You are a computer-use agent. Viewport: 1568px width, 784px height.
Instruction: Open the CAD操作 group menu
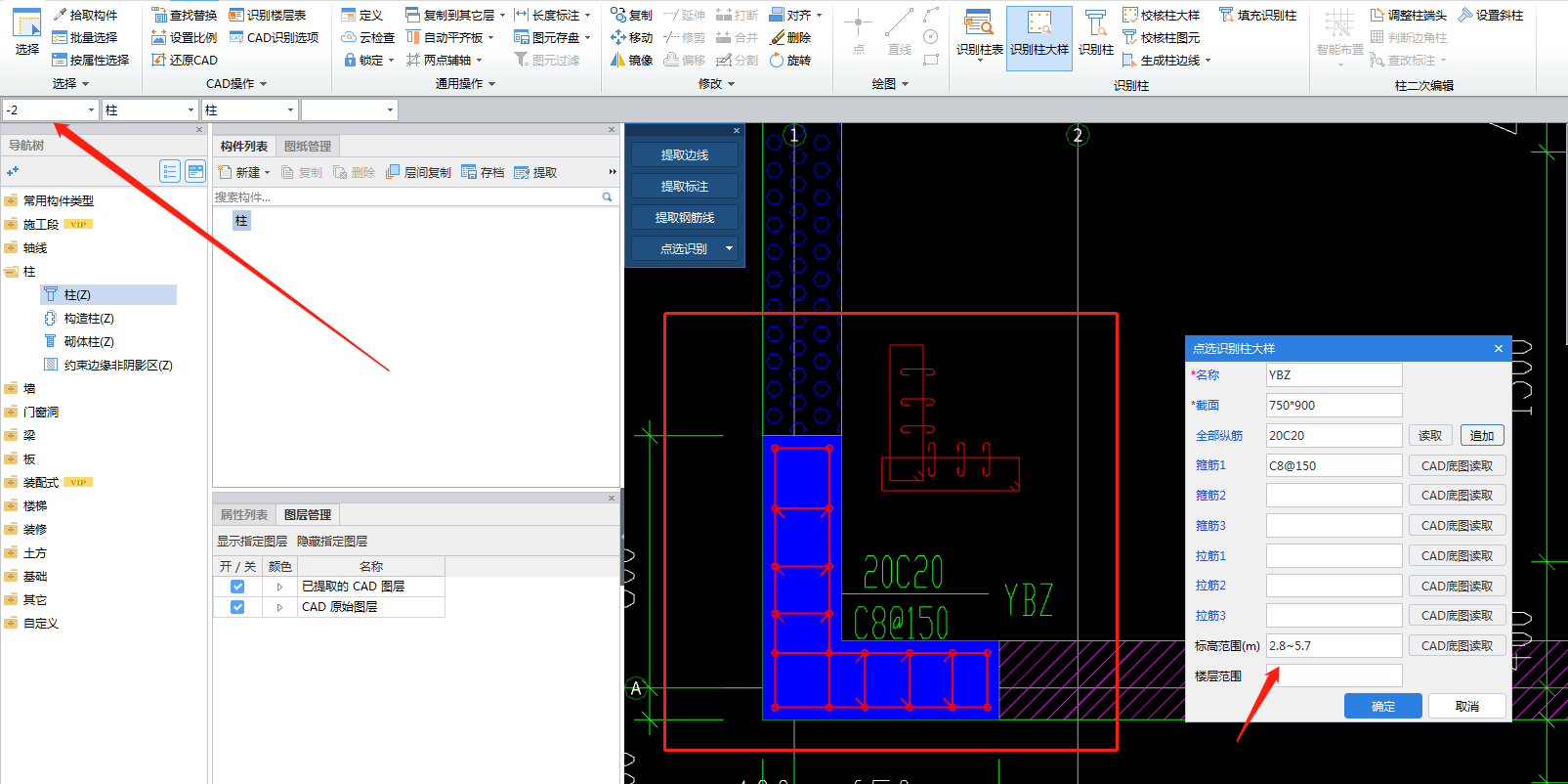click(236, 84)
